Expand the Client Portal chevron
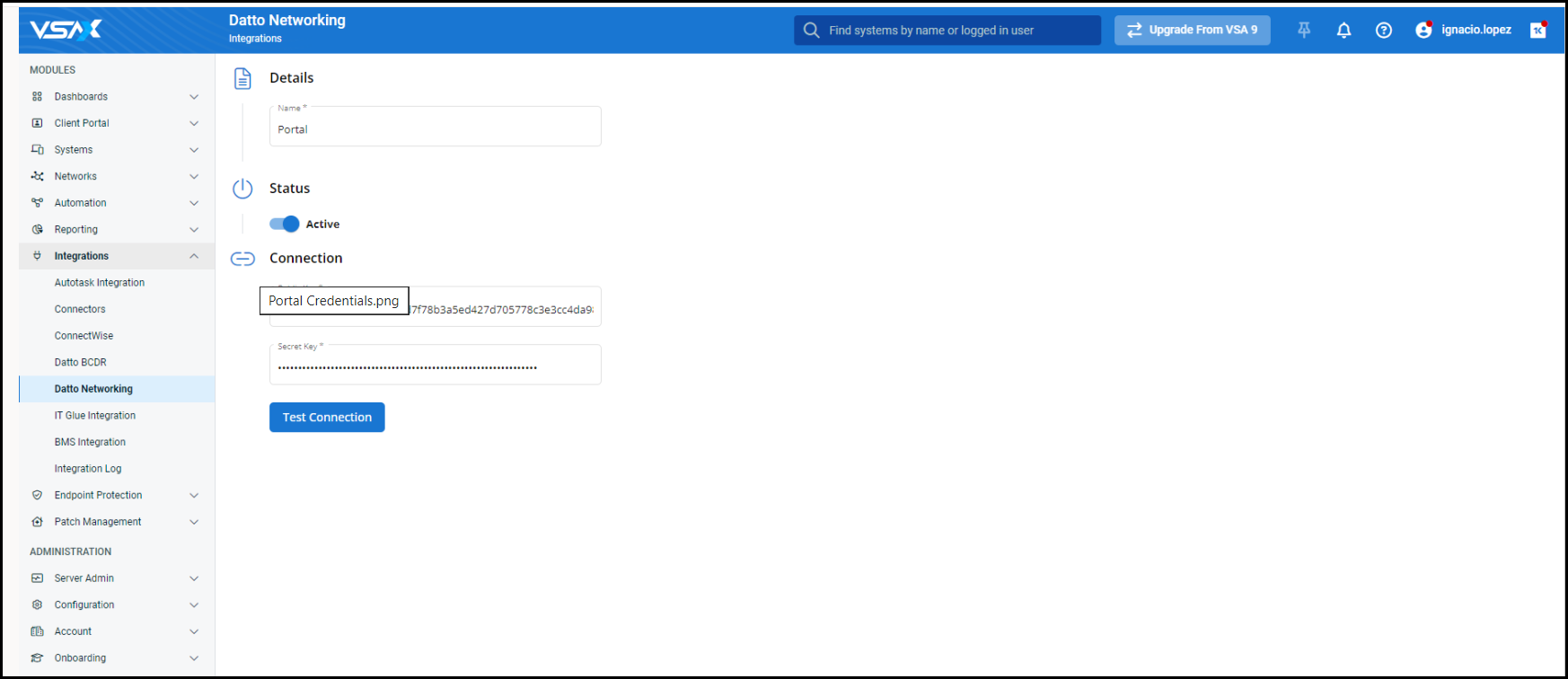 coord(194,123)
